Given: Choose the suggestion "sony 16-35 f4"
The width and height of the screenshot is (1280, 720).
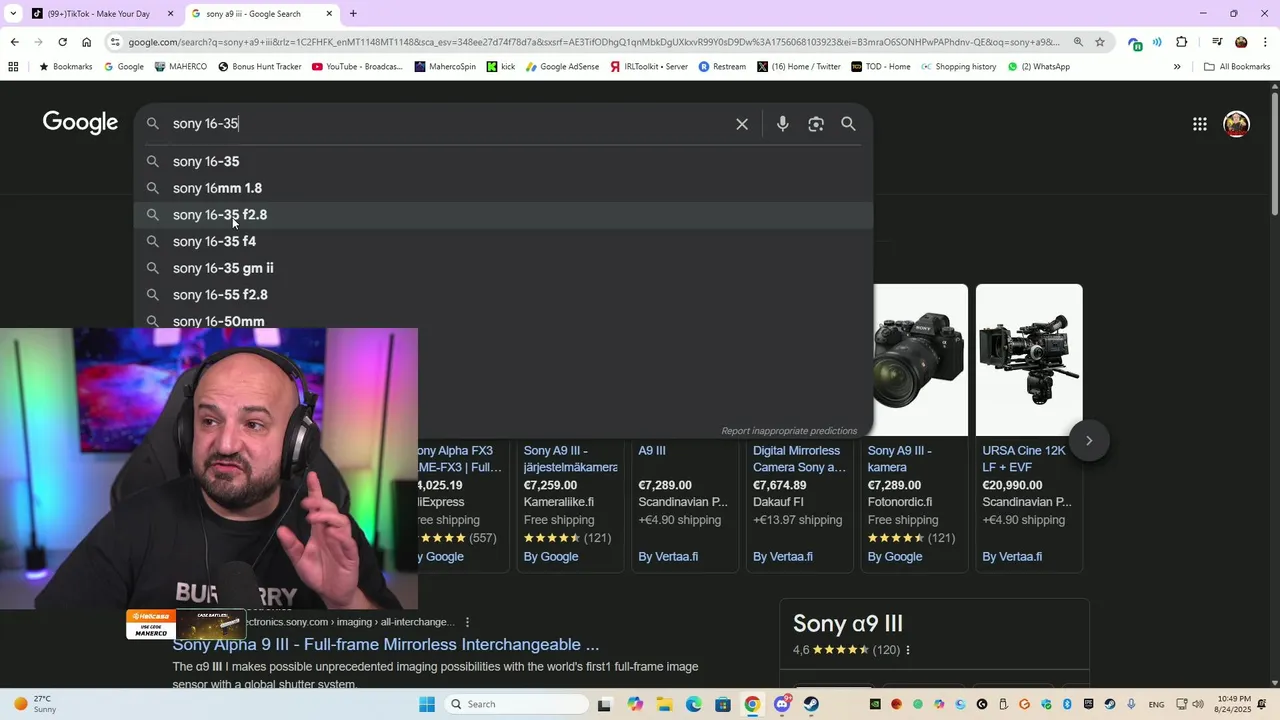Looking at the screenshot, I should (x=504, y=241).
